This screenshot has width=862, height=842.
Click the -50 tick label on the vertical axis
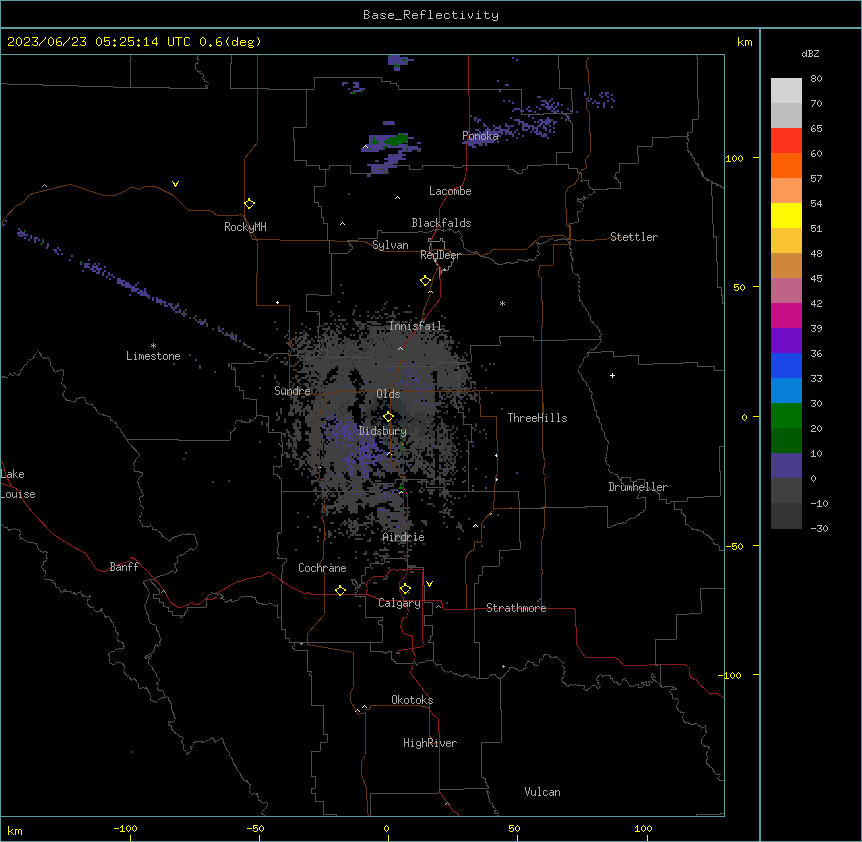[734, 546]
